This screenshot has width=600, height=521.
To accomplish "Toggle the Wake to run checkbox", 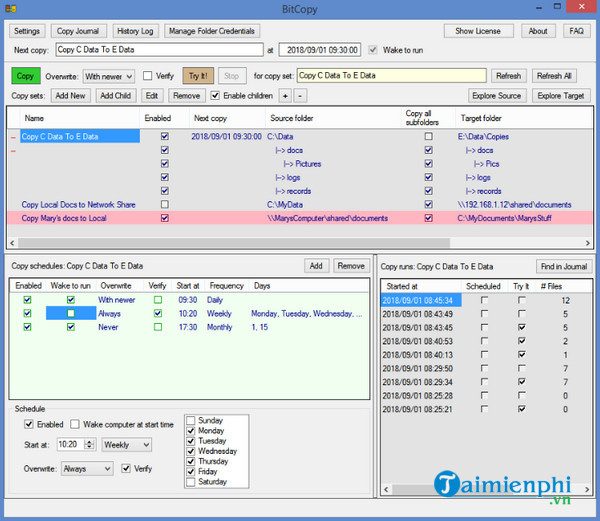I will [x=374, y=49].
